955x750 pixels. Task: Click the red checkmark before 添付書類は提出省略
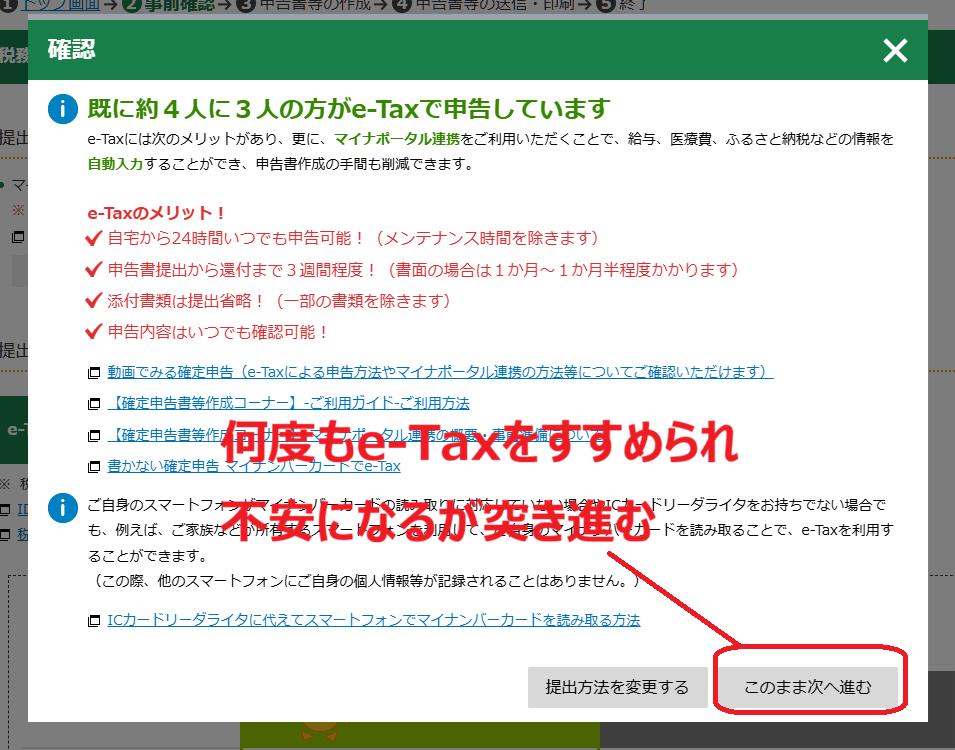[95, 301]
